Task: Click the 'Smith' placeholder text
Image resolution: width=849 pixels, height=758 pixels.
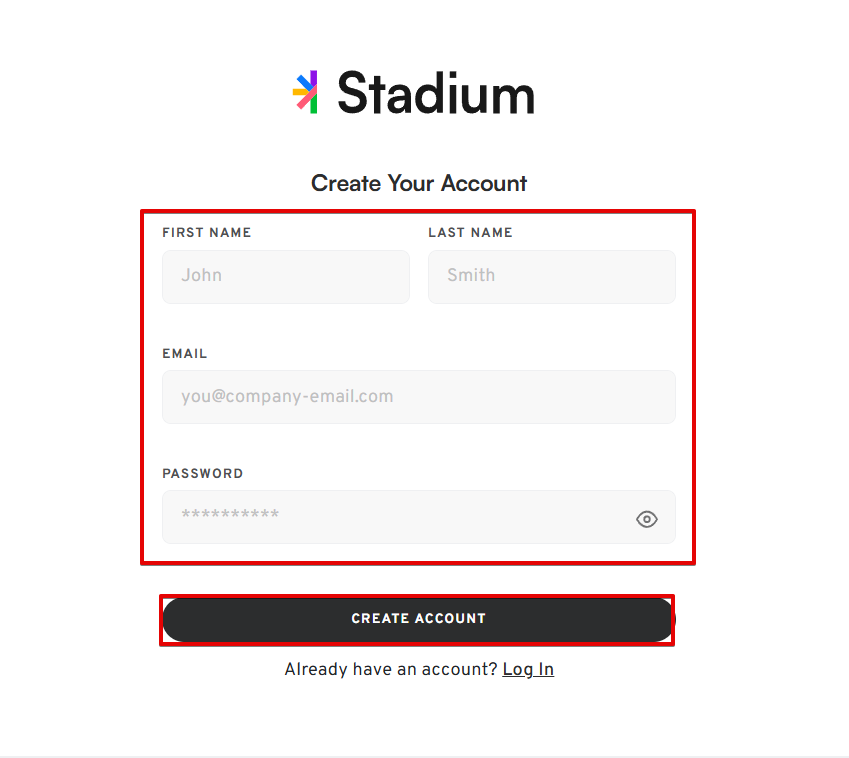Action: pos(471,275)
